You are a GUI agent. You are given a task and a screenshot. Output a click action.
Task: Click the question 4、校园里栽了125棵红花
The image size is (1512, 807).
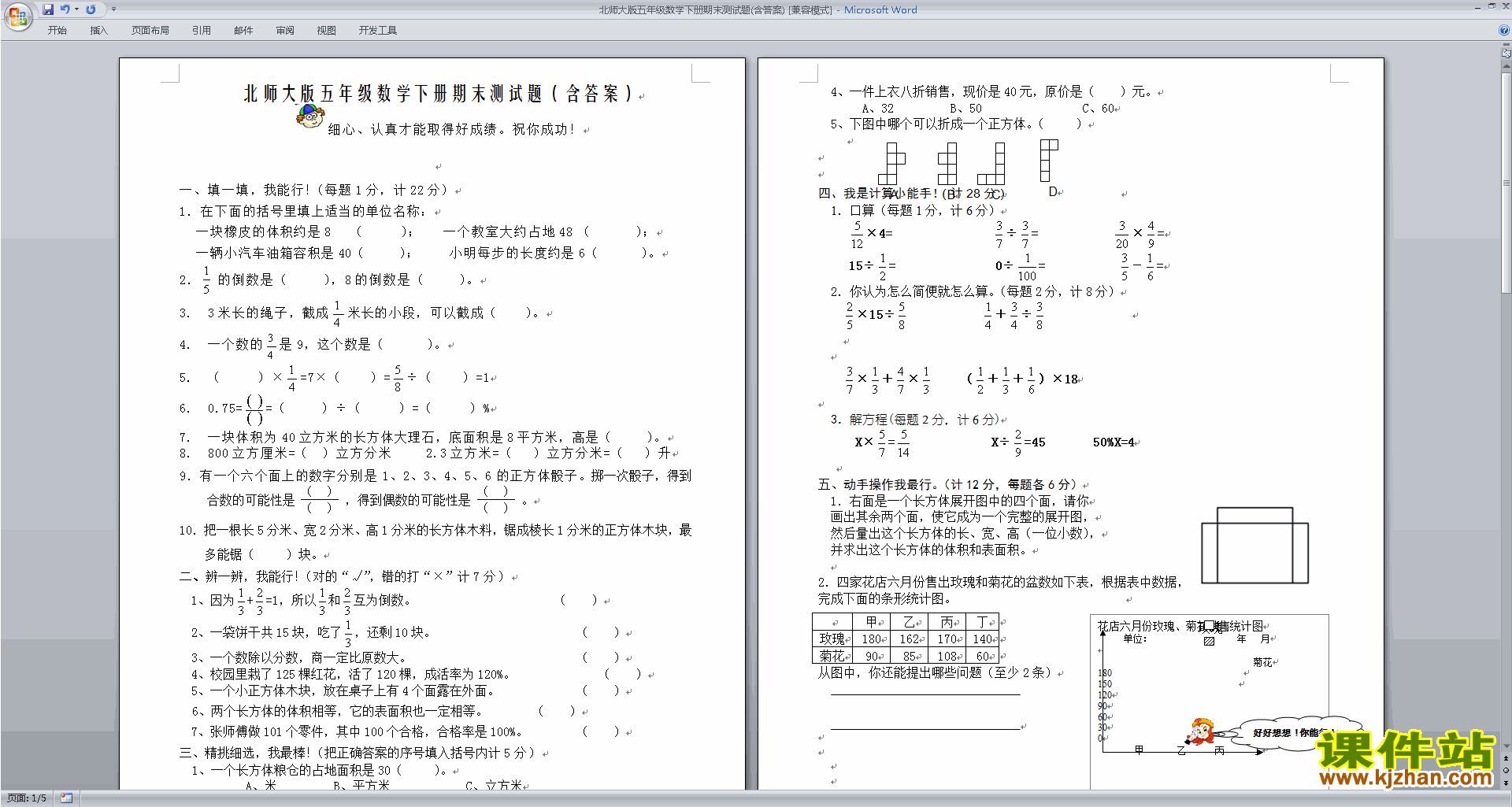click(x=350, y=675)
